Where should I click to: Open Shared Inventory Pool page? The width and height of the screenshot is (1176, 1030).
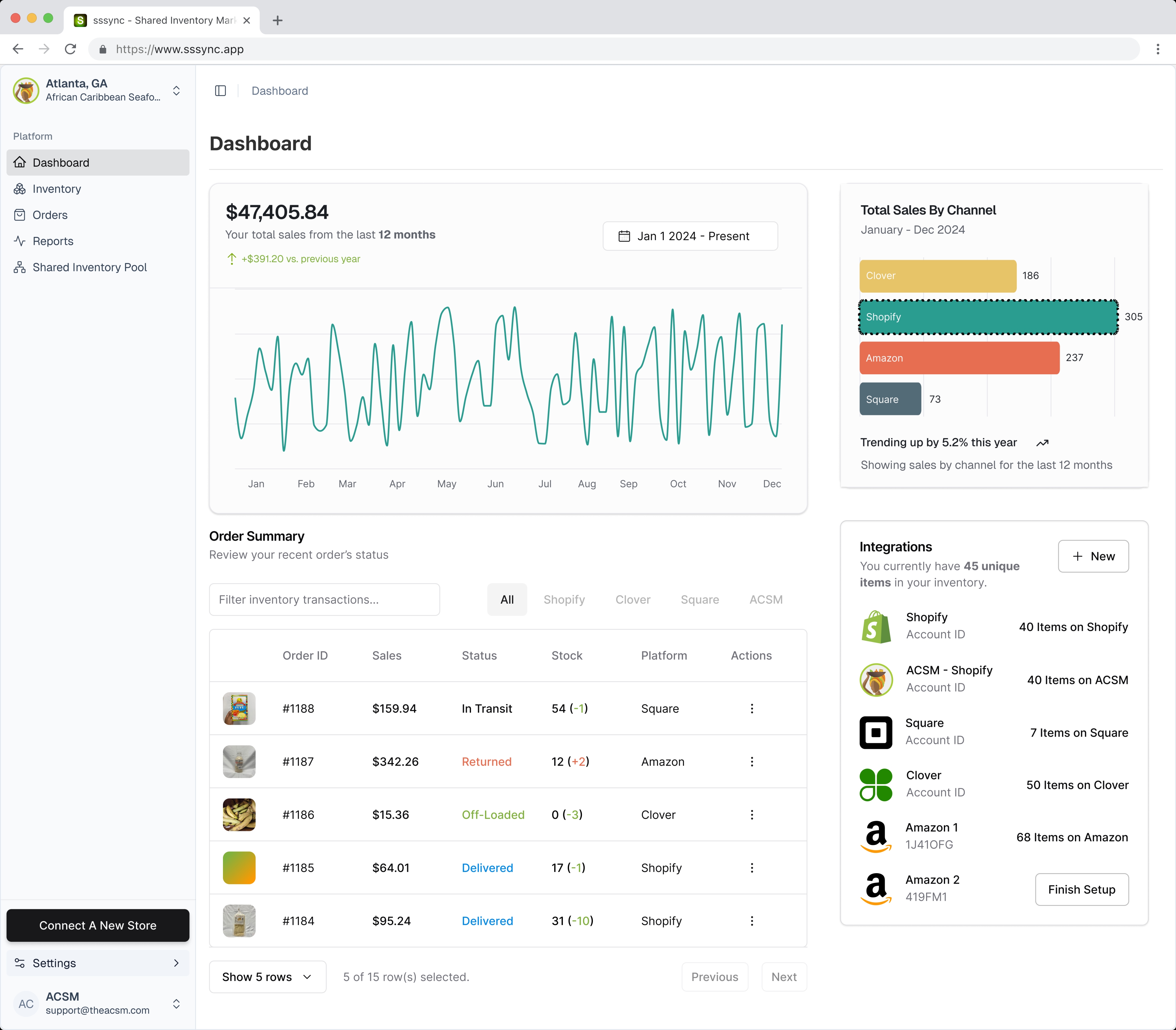point(98,267)
